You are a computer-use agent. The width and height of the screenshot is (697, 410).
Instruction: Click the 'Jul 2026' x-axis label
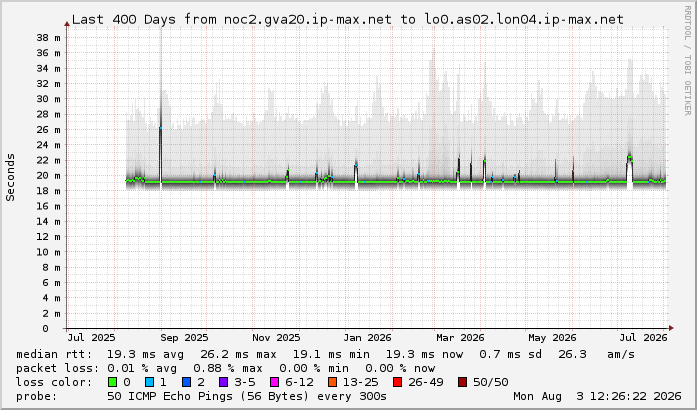[x=643, y=338]
